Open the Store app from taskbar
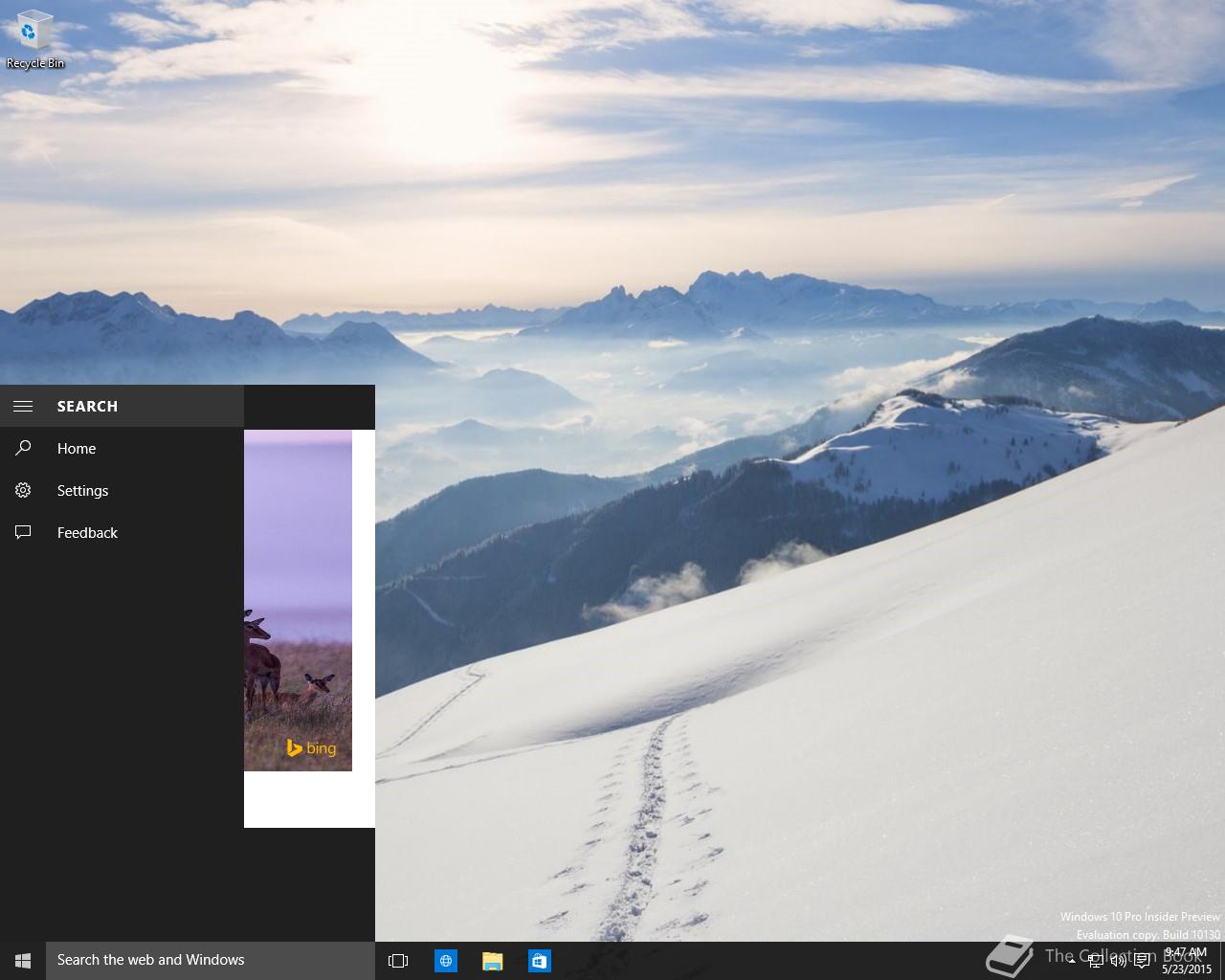 (x=539, y=960)
